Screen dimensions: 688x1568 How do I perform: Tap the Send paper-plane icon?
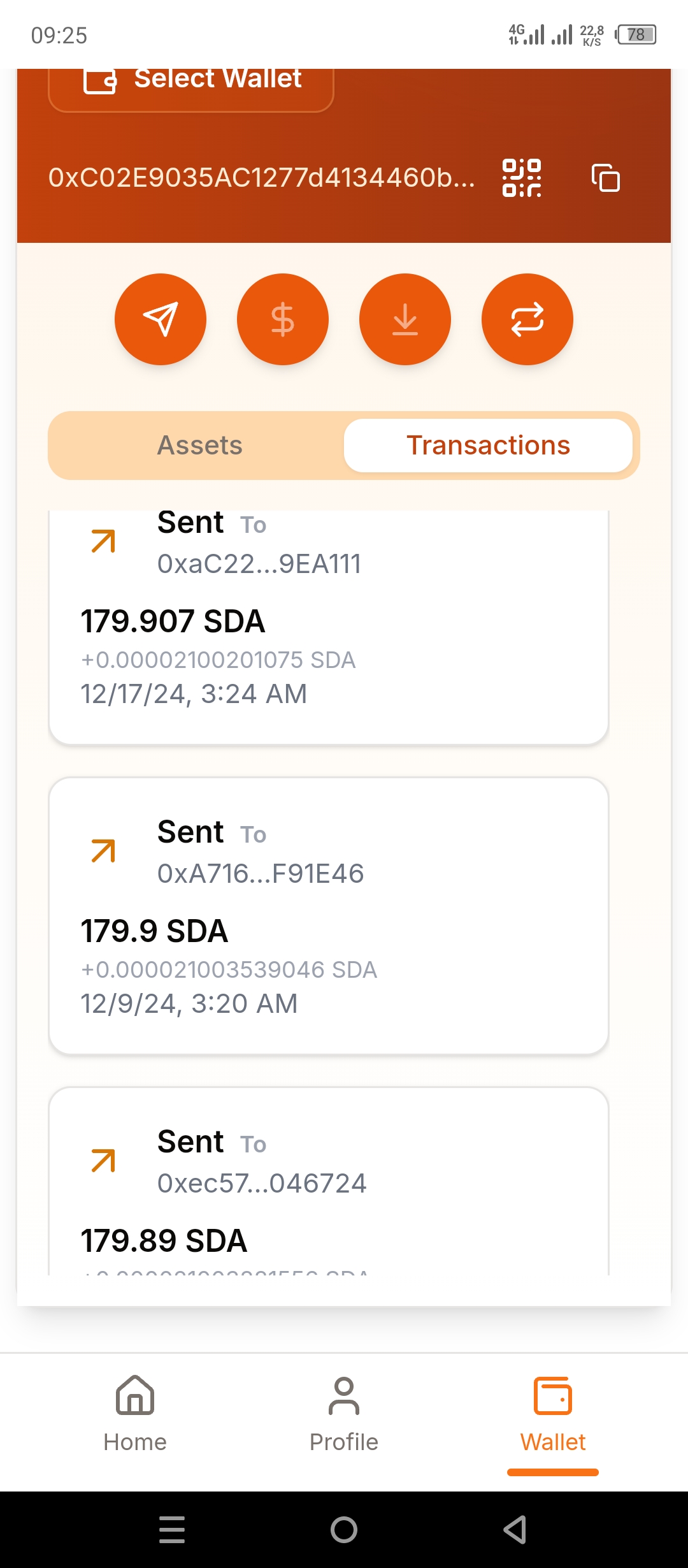pos(161,319)
